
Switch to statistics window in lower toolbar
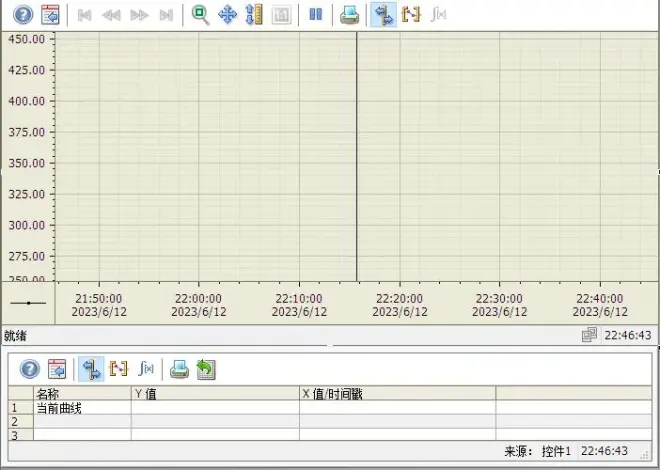click(146, 369)
